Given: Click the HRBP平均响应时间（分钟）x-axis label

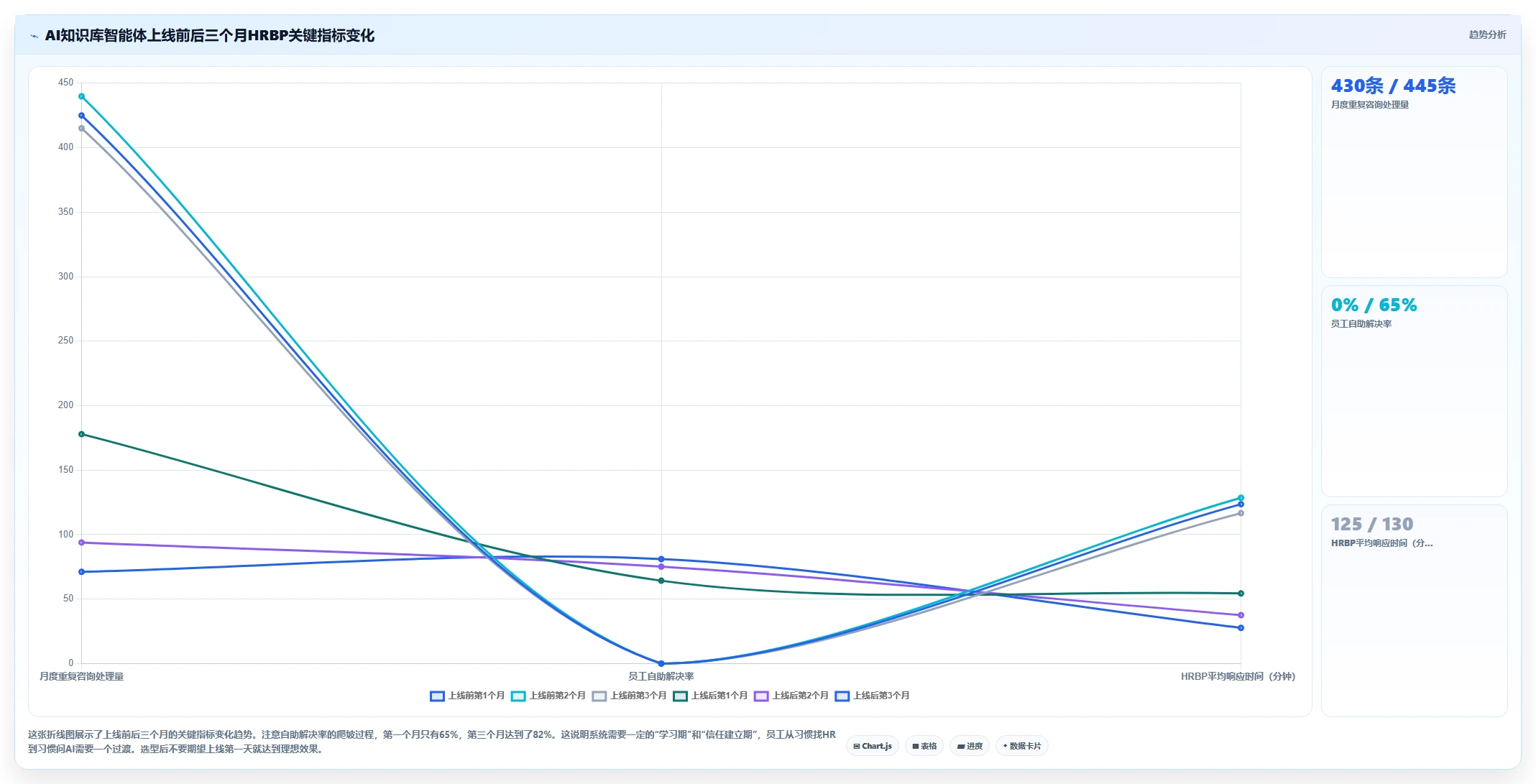Looking at the screenshot, I should (1238, 676).
